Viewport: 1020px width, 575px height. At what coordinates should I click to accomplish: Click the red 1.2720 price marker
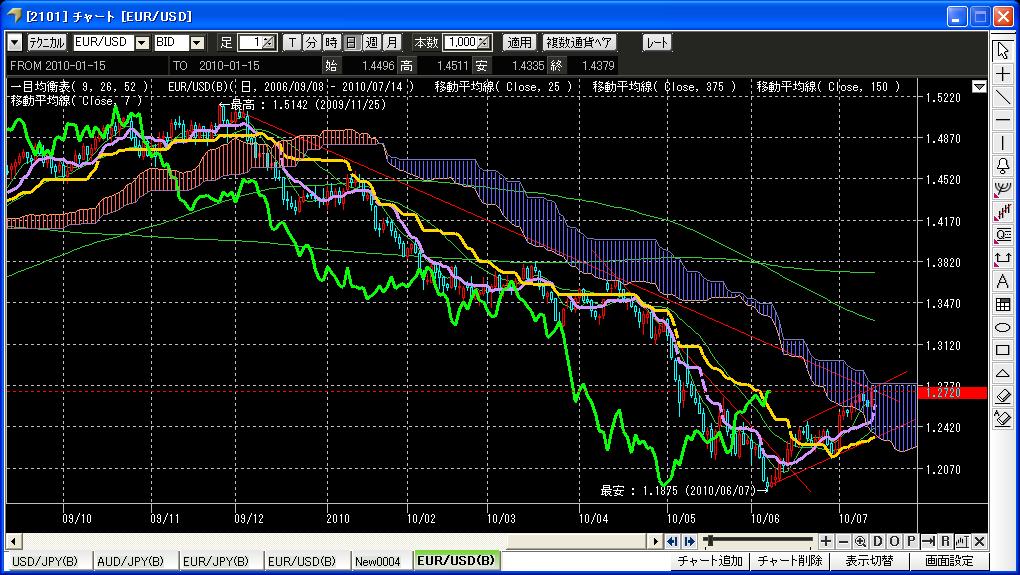click(x=952, y=392)
